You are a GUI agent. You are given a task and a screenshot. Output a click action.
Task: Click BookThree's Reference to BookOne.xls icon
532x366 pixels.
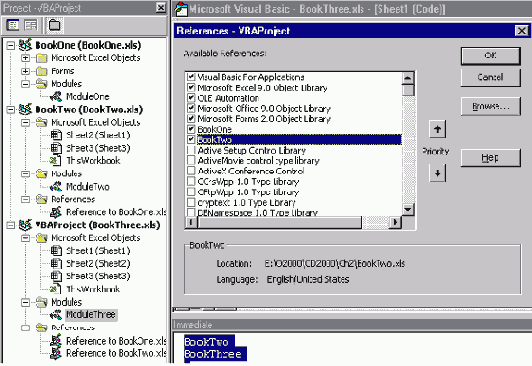point(56,341)
